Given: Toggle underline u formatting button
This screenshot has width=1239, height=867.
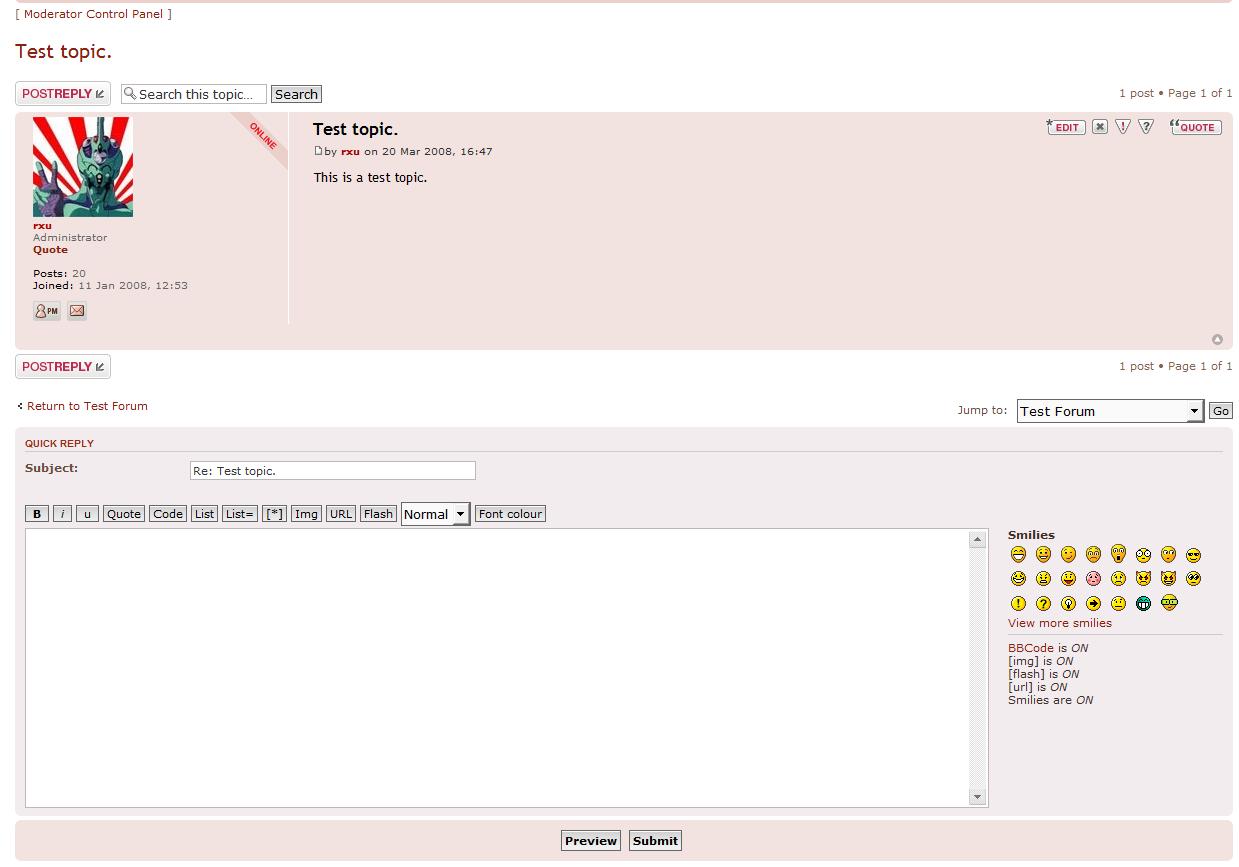Looking at the screenshot, I should [87, 514].
